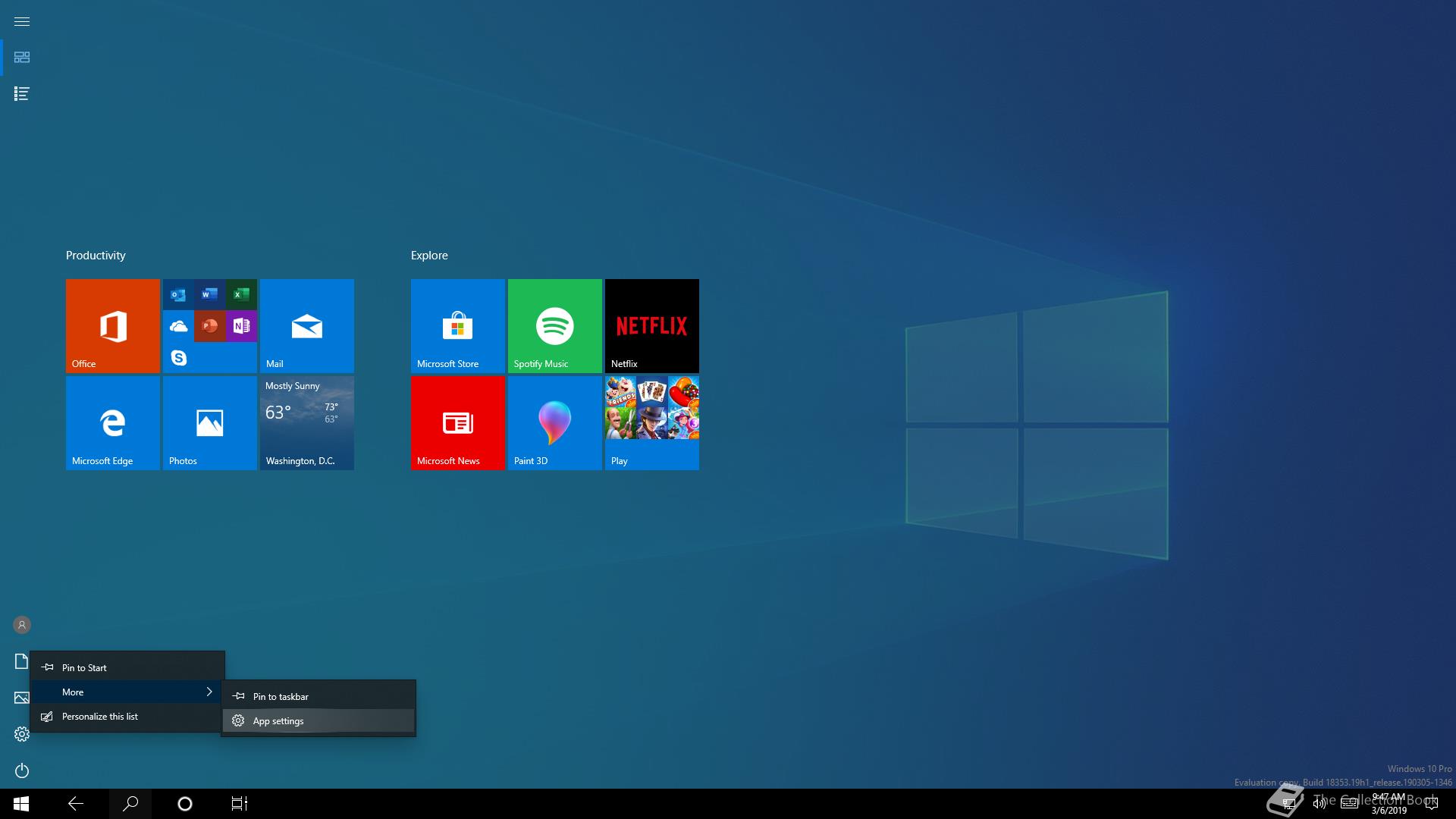Click the volume speaker tray icon
Screen dimensions: 1456x819
pos(1319,804)
